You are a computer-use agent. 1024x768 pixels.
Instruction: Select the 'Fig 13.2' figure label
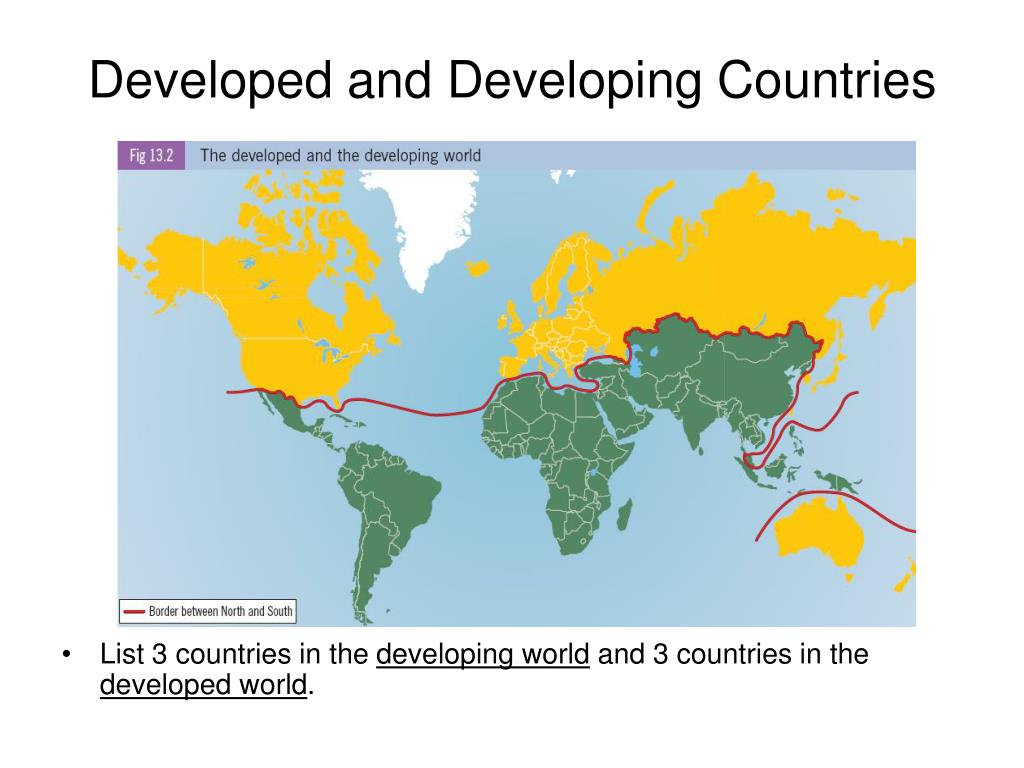(151, 155)
